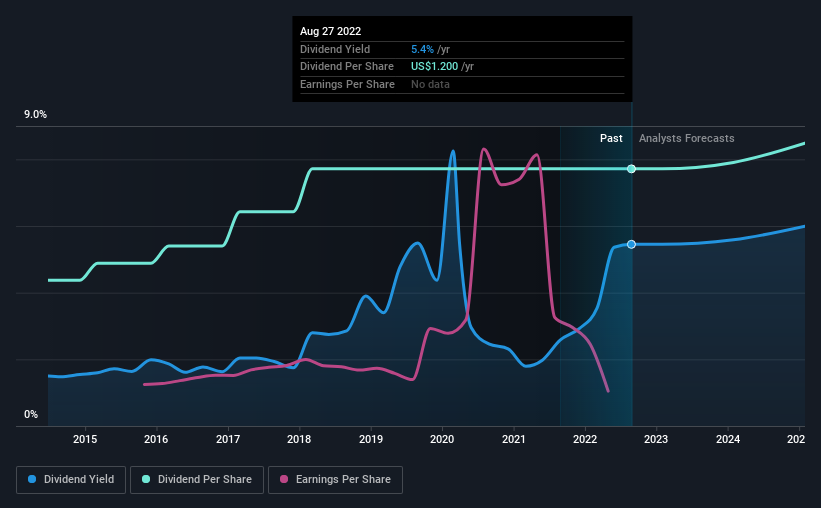Click the 2020 x-axis label
The image size is (821, 508).
(442, 439)
